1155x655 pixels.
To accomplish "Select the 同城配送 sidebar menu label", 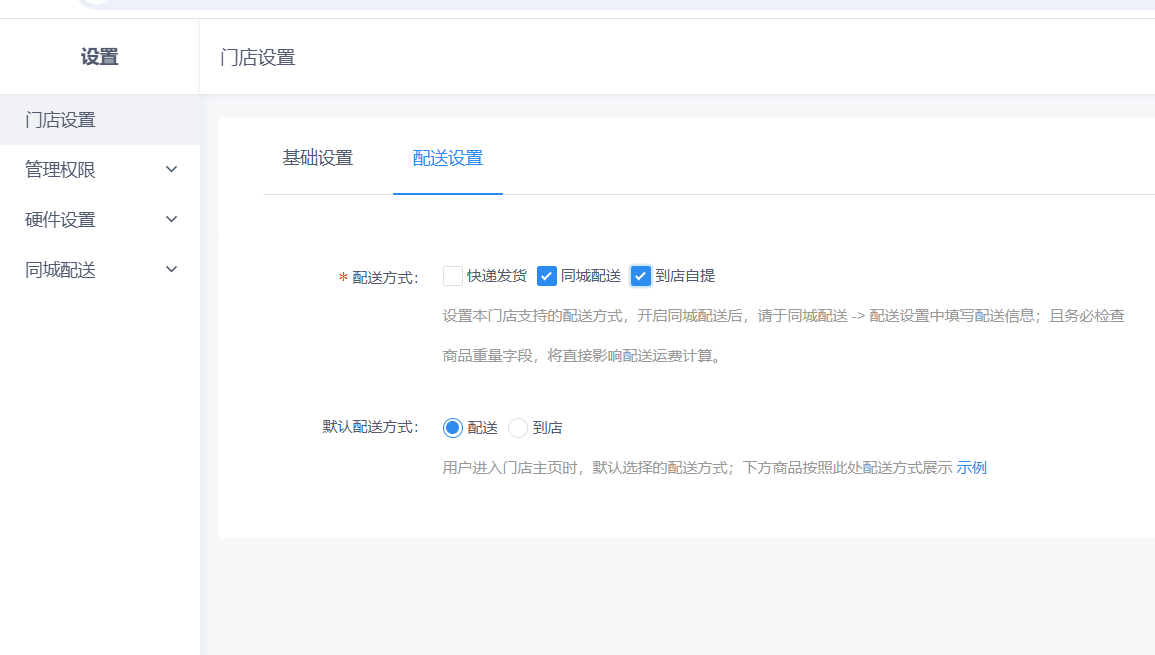I will [x=60, y=270].
